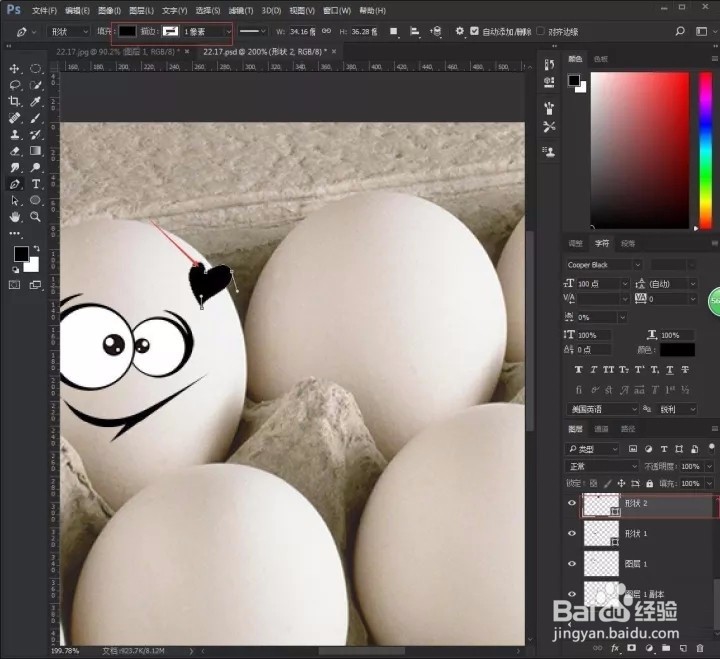720x659 pixels.
Task: Open path arrangement options
Action: (x=435, y=31)
